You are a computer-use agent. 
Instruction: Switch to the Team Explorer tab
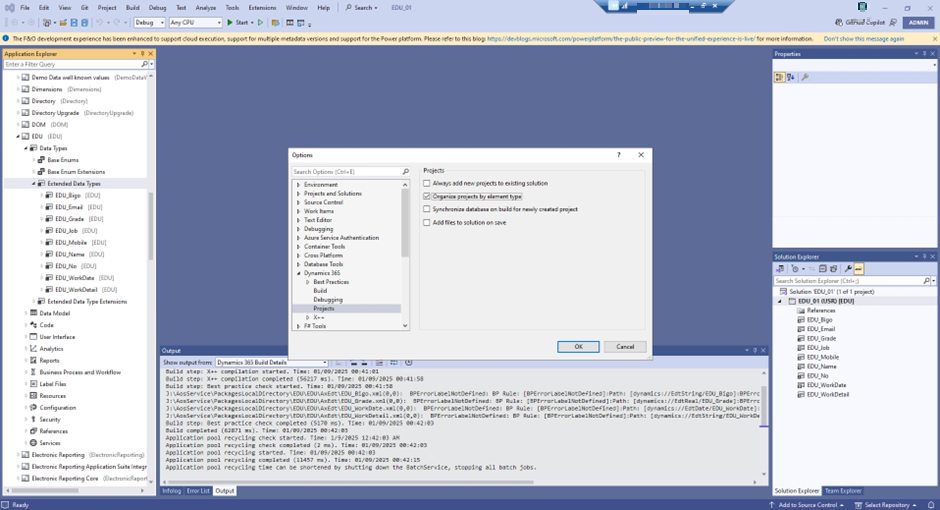pyautogui.click(x=842, y=491)
